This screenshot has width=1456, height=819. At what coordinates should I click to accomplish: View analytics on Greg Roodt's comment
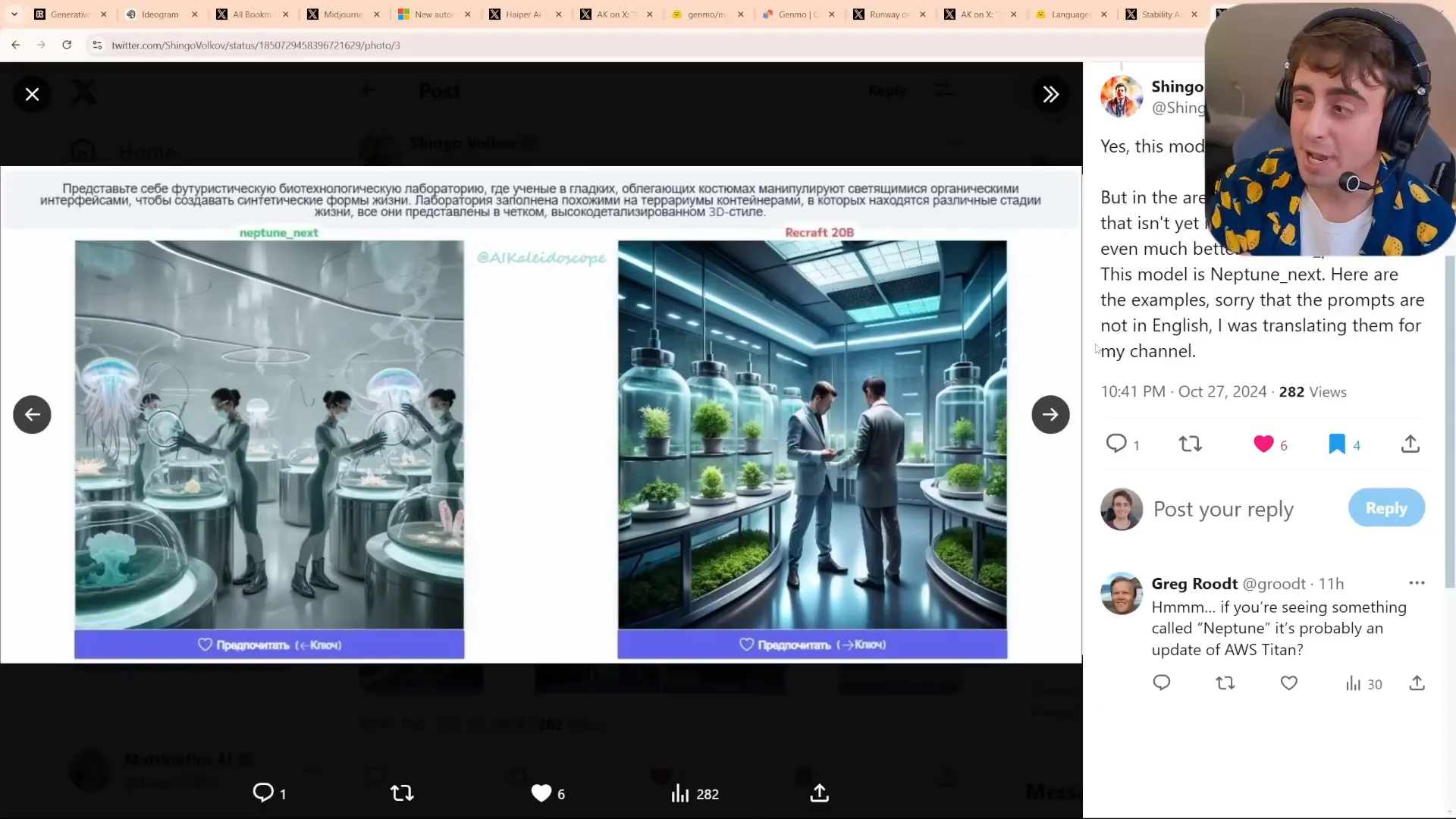point(1363,684)
